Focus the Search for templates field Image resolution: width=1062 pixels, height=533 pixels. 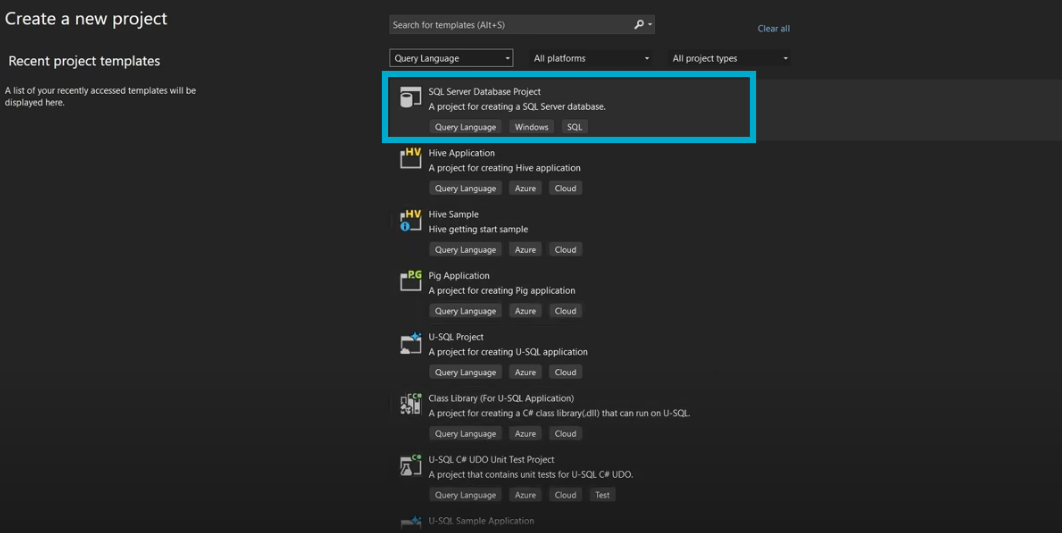pyautogui.click(x=522, y=24)
